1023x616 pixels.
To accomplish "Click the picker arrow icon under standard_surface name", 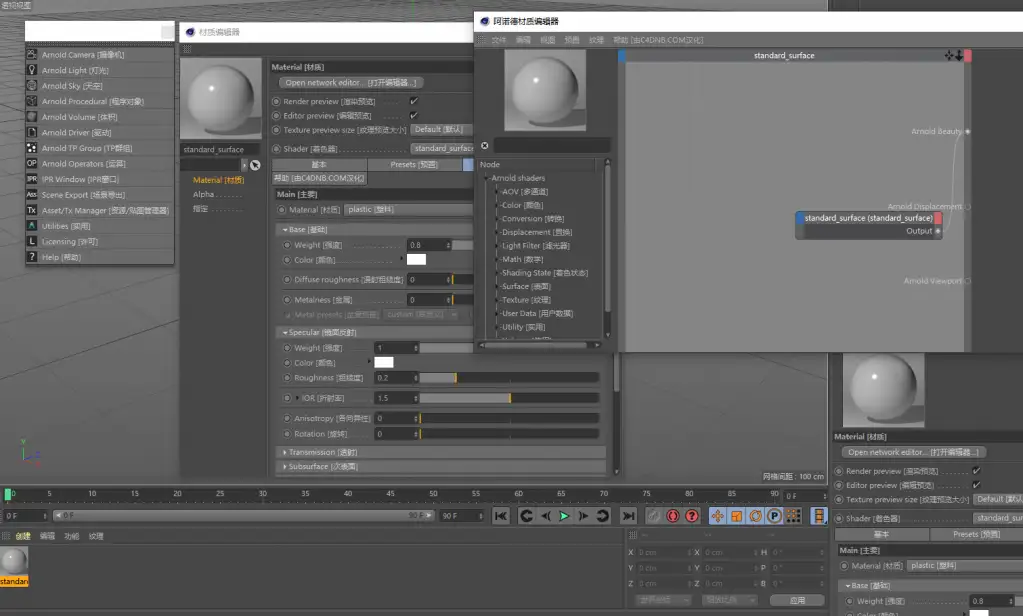I will coord(255,165).
